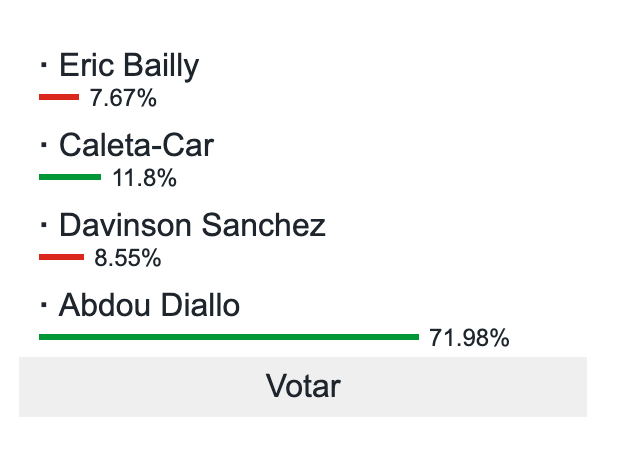
Task: Click the long green bar under Abdou Diallo
Action: tap(228, 337)
